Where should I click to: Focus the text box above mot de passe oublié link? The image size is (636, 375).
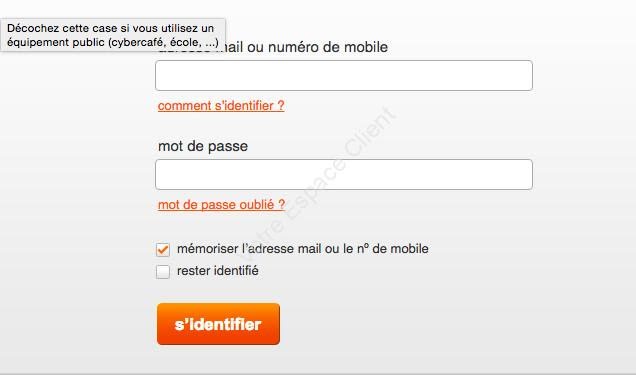344,174
